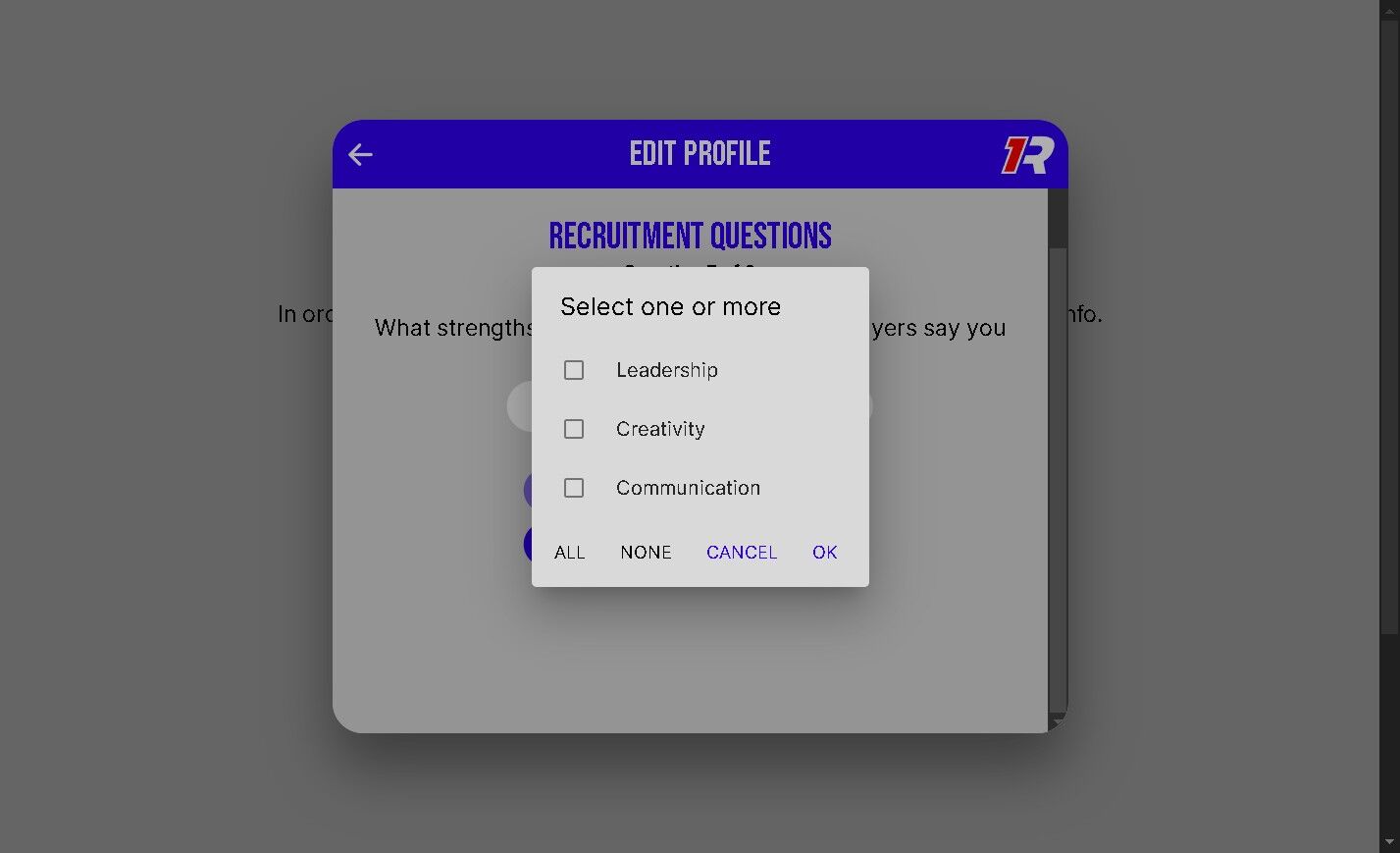The width and height of the screenshot is (1400, 853).
Task: Click the Recruitment Questions heading
Action: click(x=690, y=237)
